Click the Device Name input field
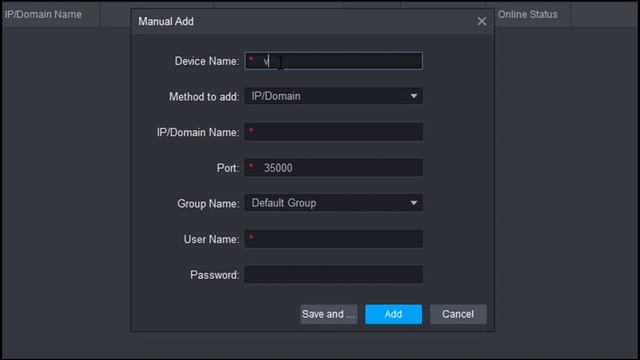 (333, 61)
